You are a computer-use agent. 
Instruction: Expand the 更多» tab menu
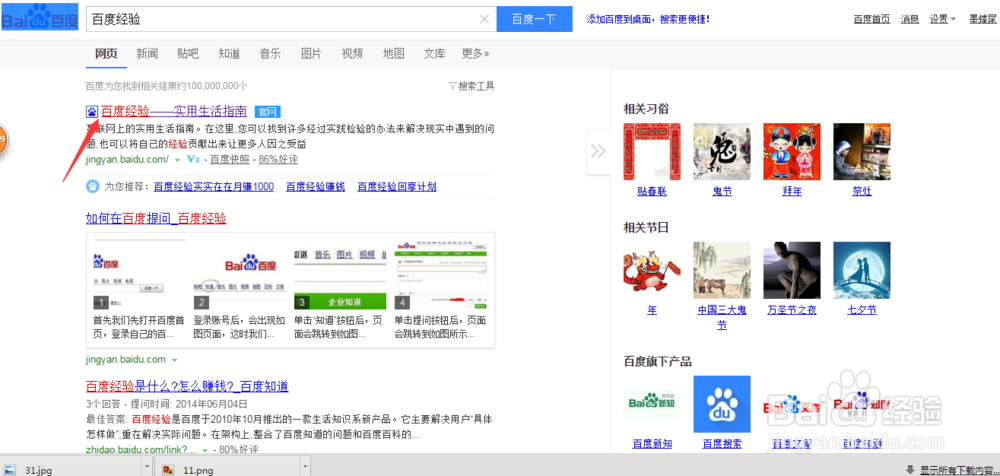point(475,54)
